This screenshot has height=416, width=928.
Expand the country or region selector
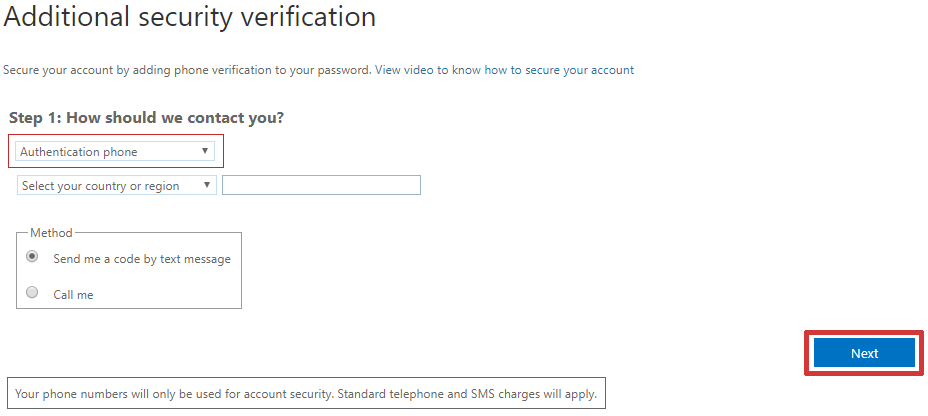click(x=116, y=185)
